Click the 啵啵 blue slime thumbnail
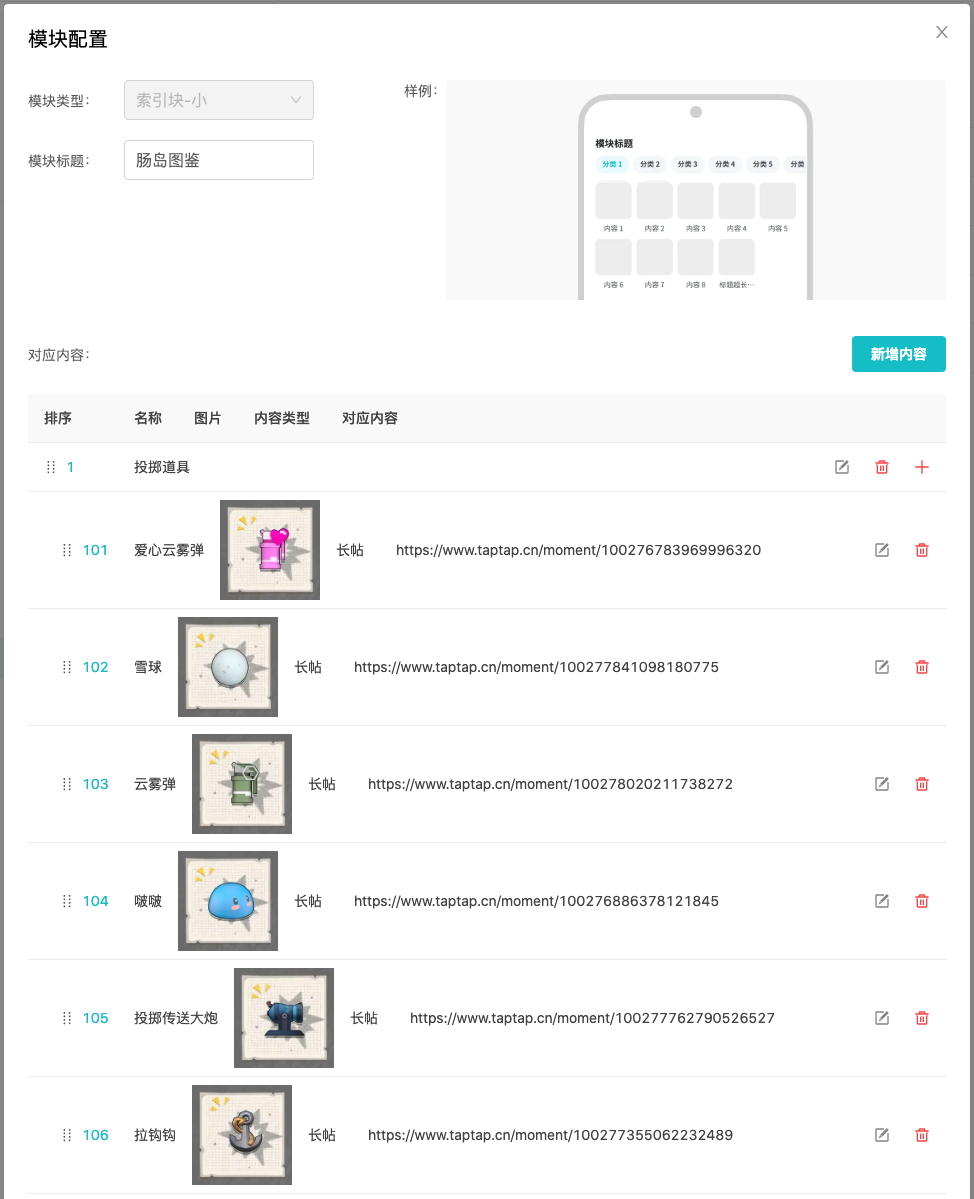Screen dimensions: 974x1199 [228, 901]
